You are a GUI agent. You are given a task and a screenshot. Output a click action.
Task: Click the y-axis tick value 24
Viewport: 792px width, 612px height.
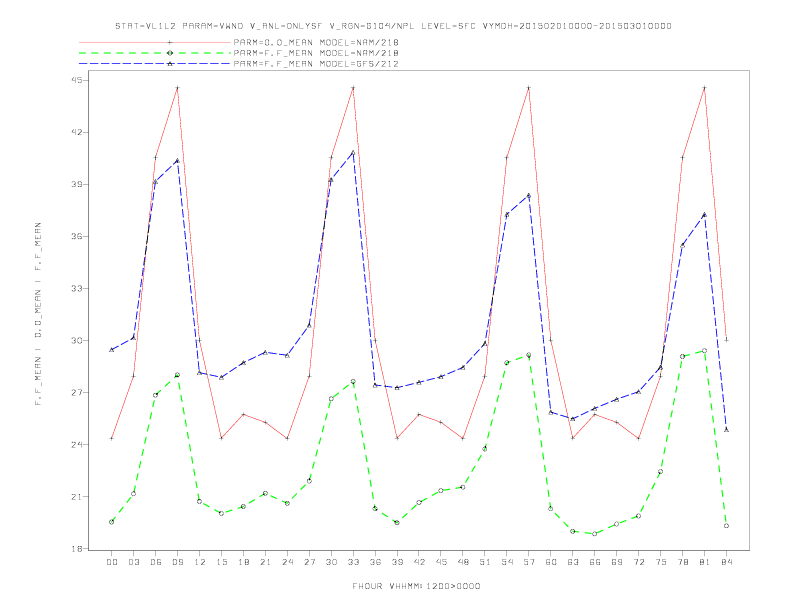(x=78, y=444)
